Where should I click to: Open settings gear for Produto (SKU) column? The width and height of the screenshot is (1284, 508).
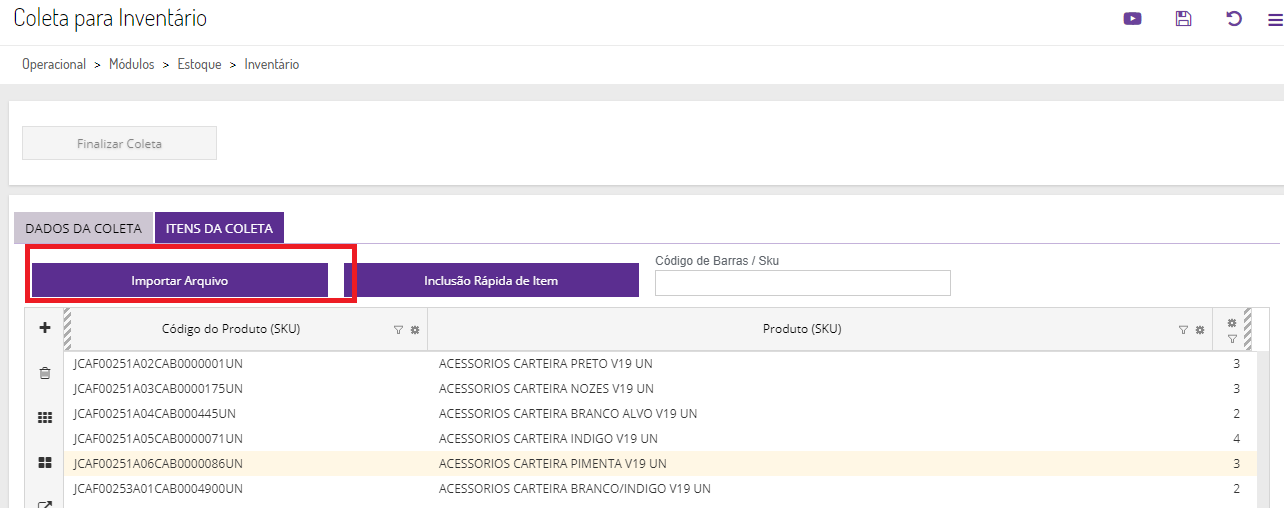pyautogui.click(x=1199, y=329)
